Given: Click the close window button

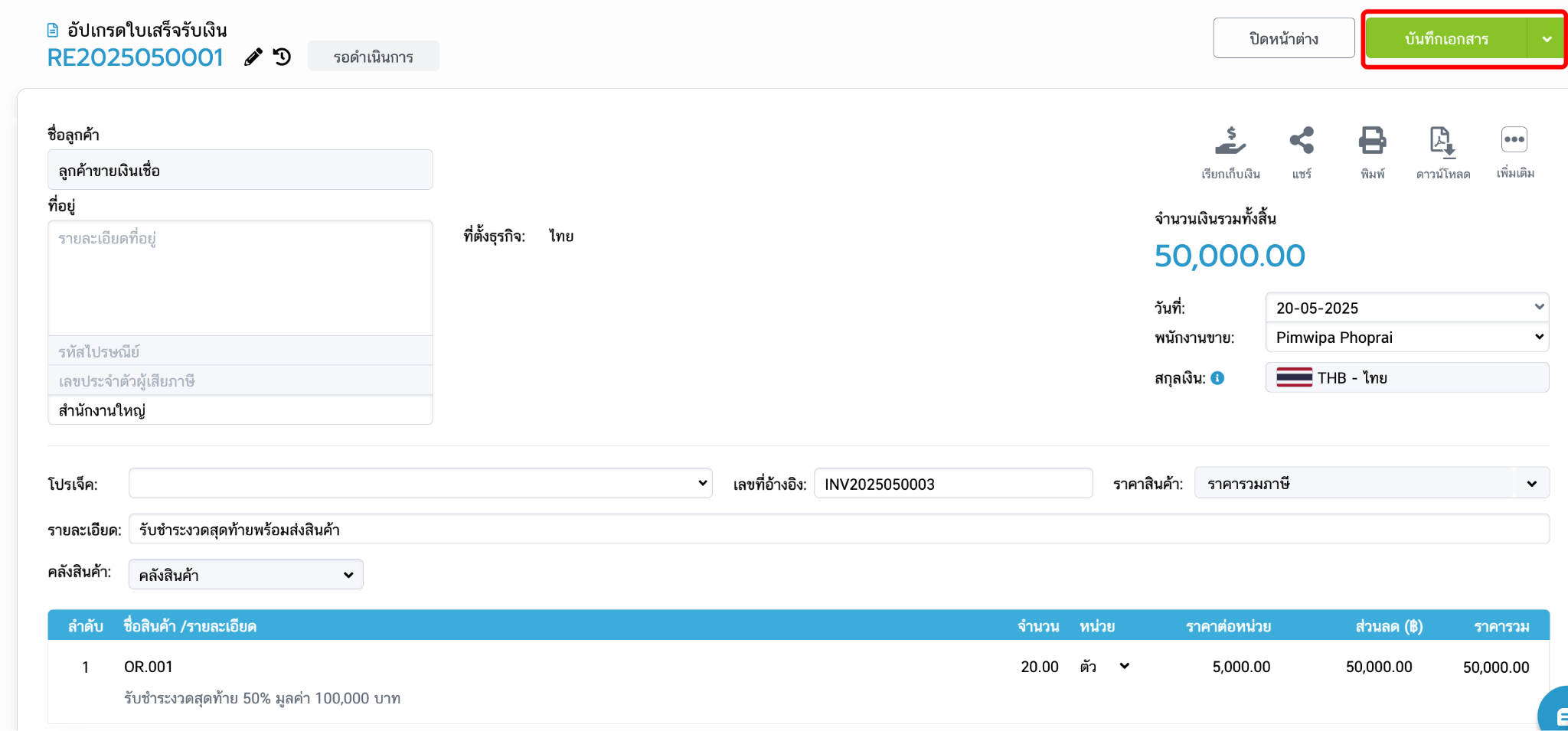Looking at the screenshot, I should (1284, 38).
